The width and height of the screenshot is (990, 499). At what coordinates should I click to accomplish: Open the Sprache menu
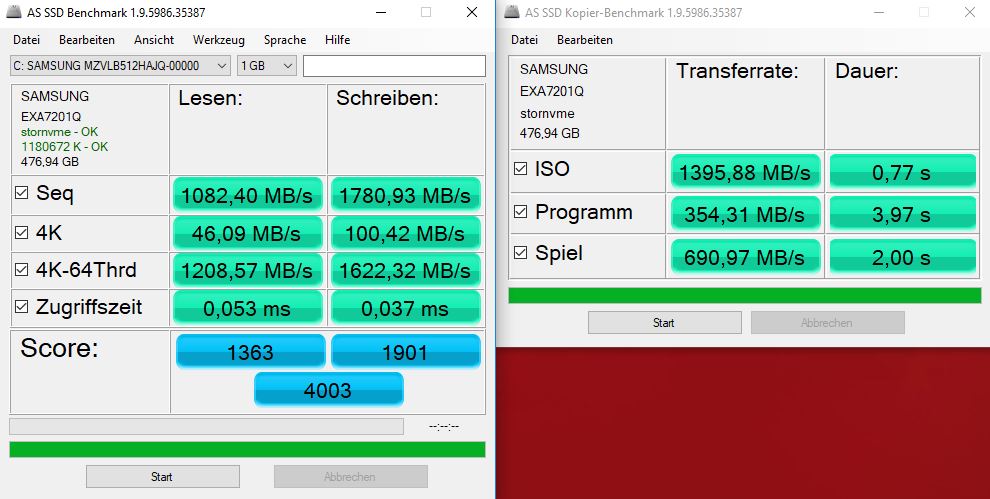click(285, 40)
